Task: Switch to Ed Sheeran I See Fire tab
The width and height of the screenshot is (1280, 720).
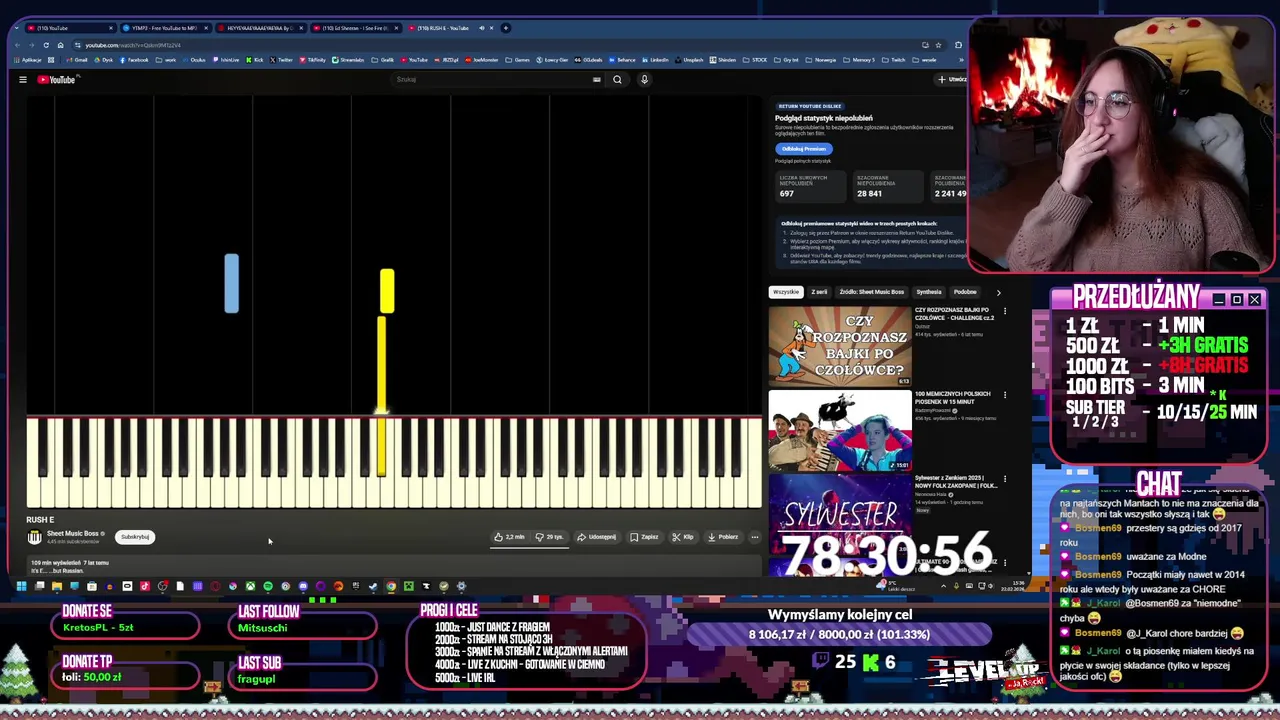Action: [356, 28]
